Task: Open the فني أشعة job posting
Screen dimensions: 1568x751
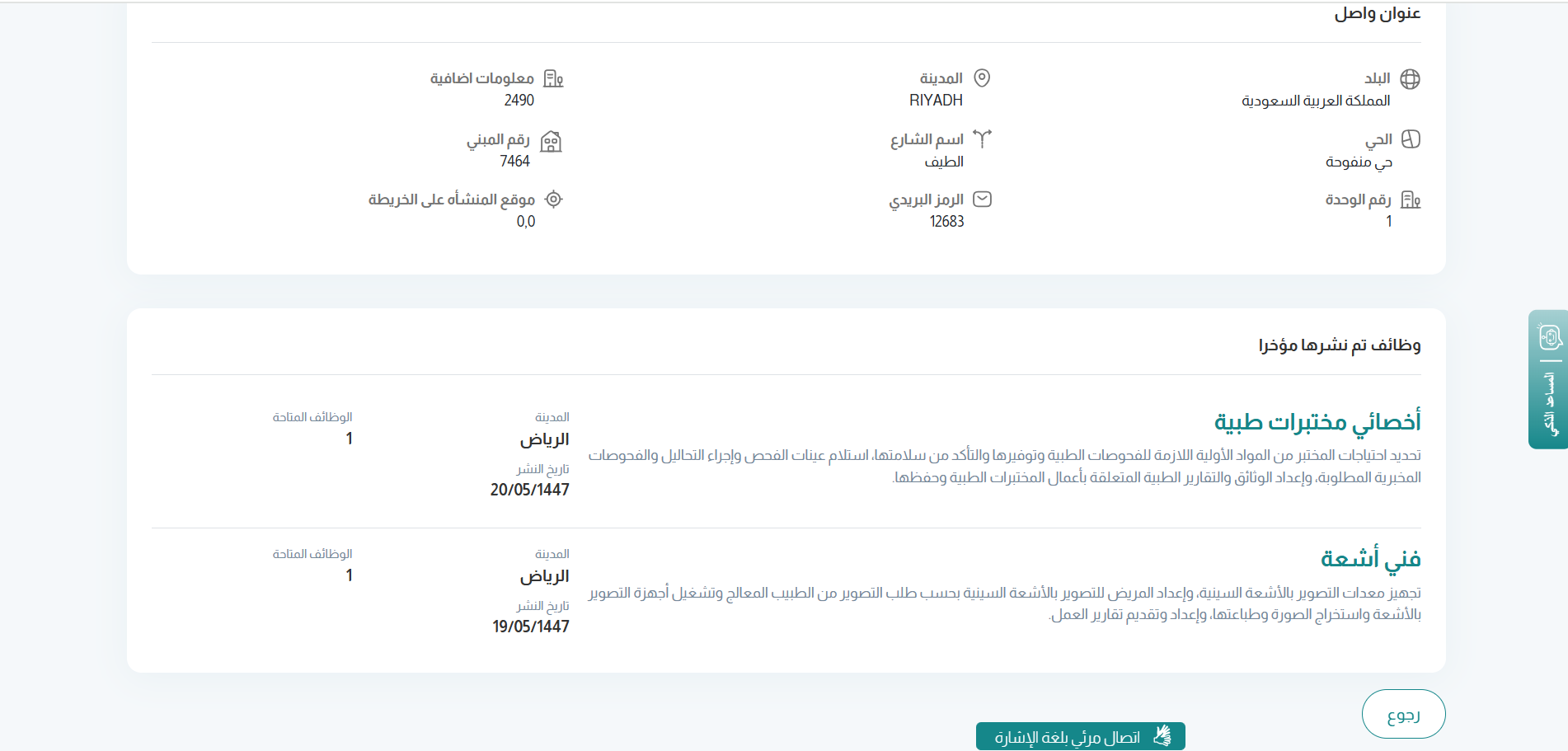Action: pos(1370,559)
